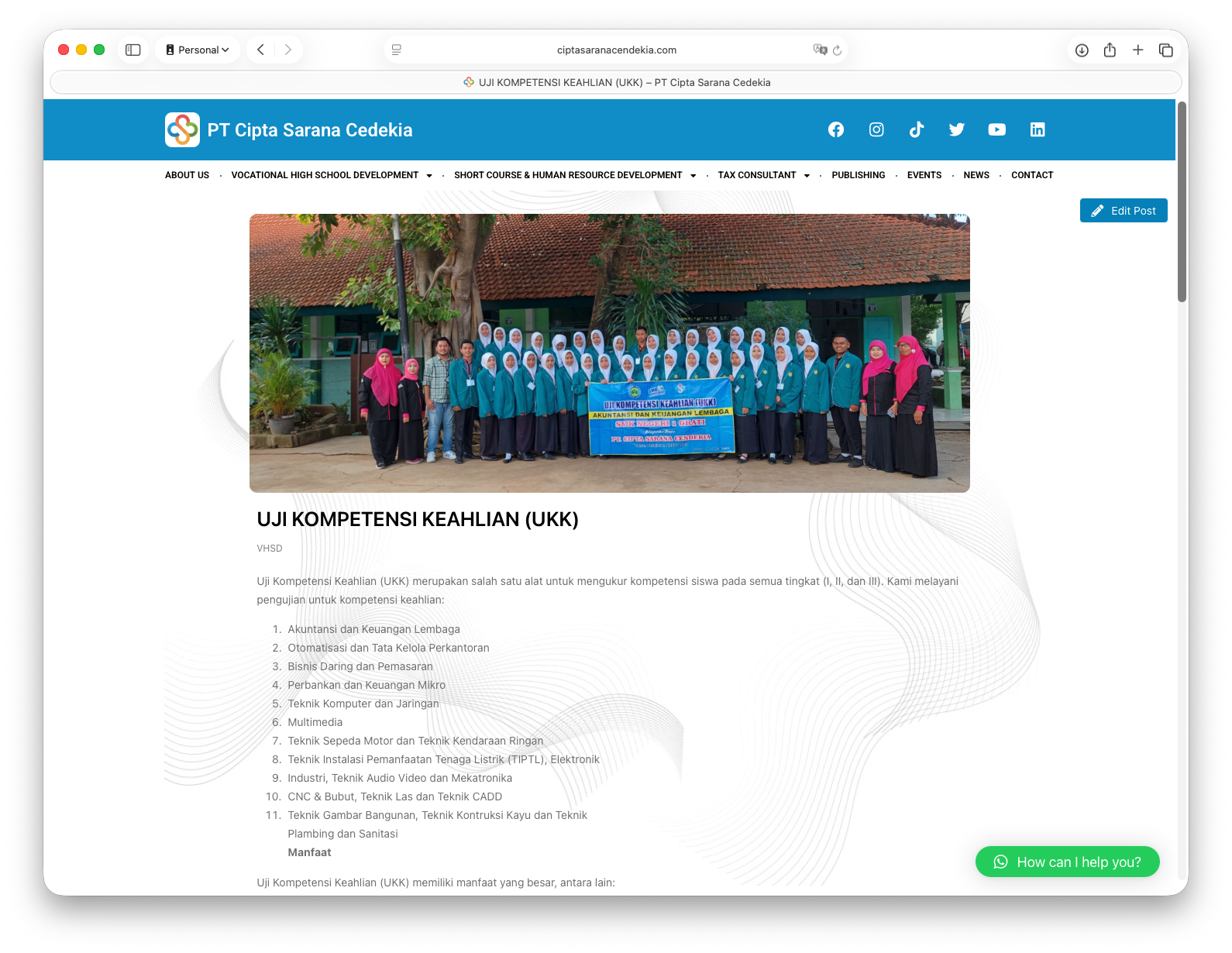
Task: Click the page vertical scrollbar
Action: [1182, 201]
